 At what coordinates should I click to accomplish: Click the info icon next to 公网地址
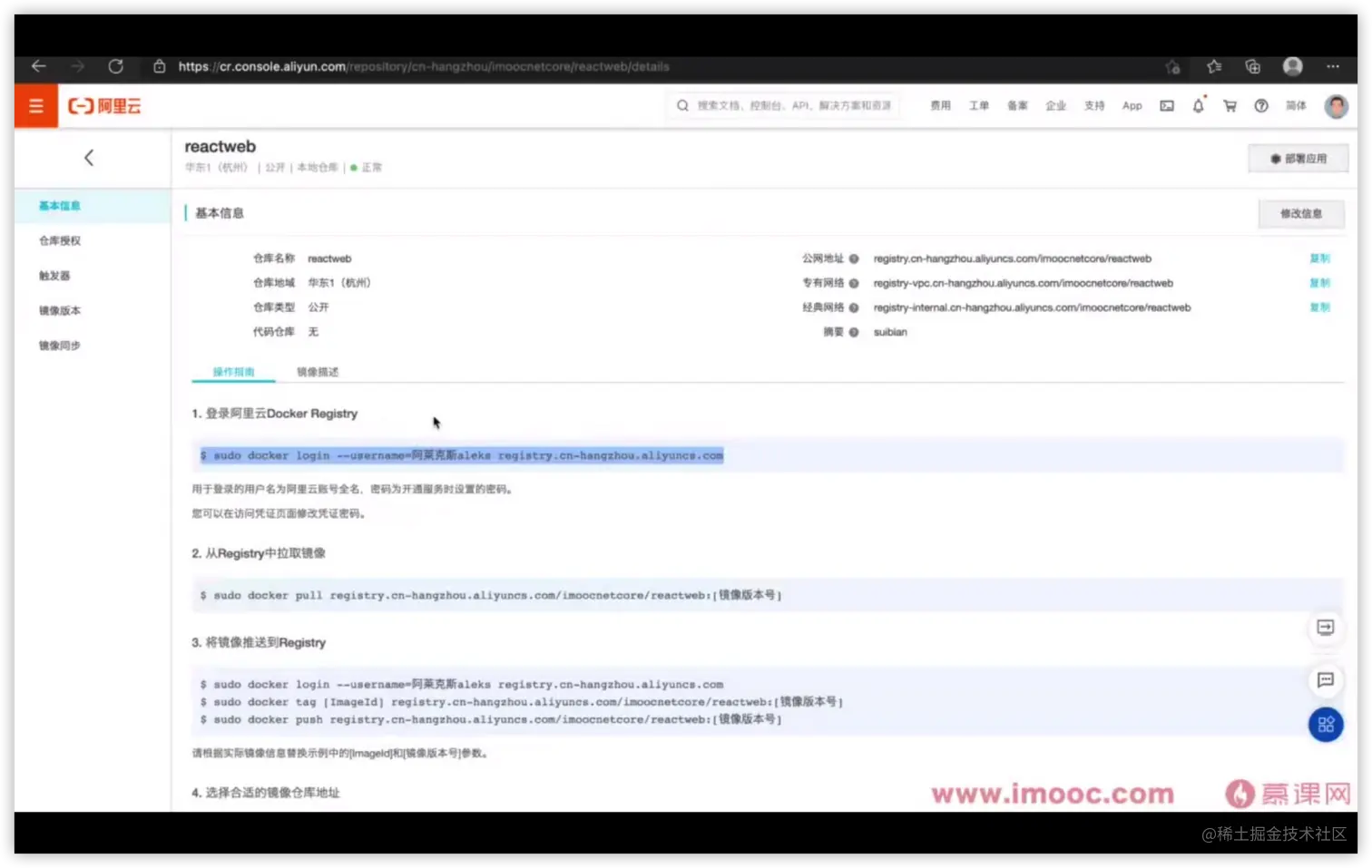click(x=854, y=258)
